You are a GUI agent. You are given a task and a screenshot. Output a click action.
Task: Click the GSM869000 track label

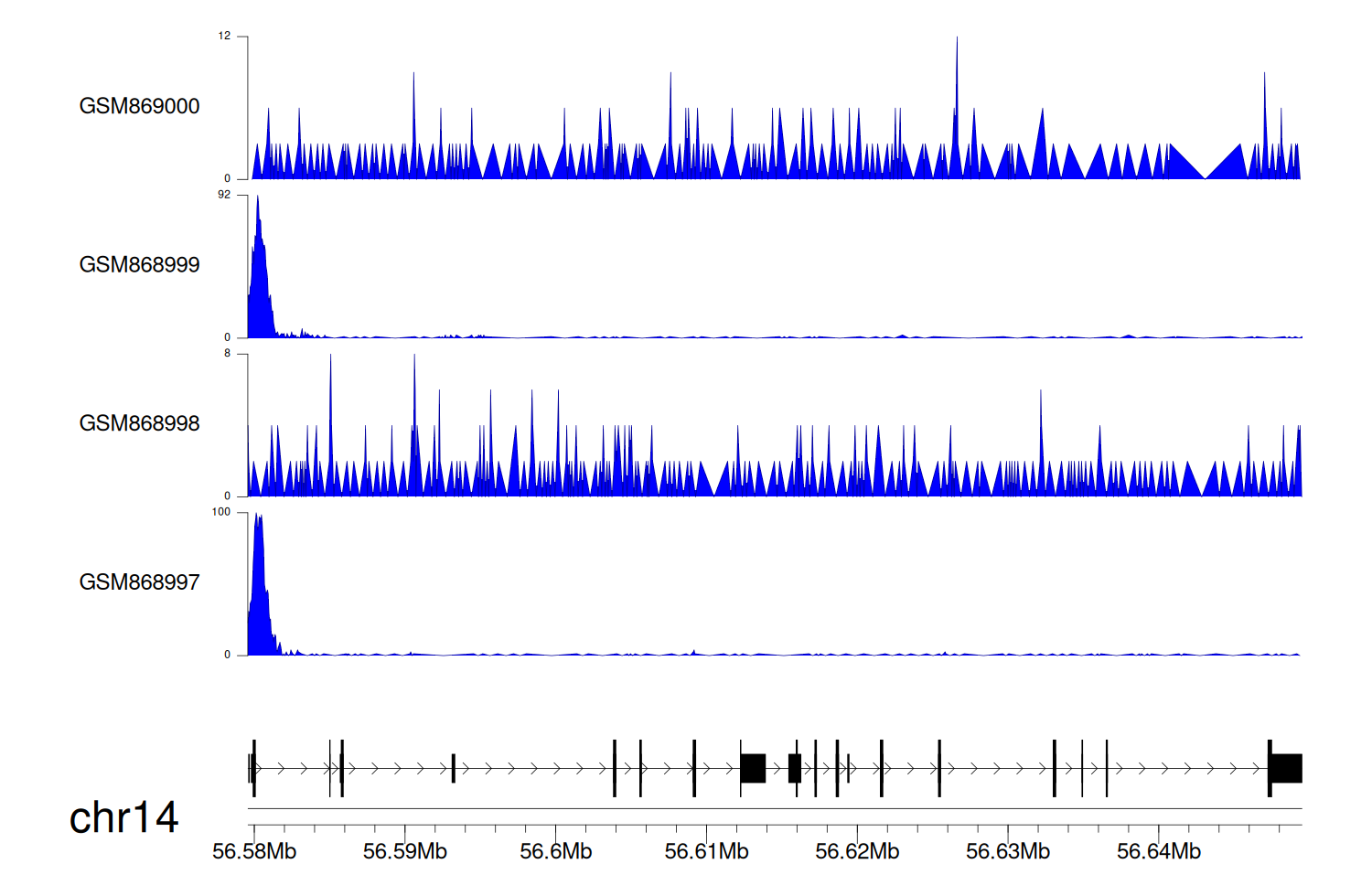coord(139,106)
